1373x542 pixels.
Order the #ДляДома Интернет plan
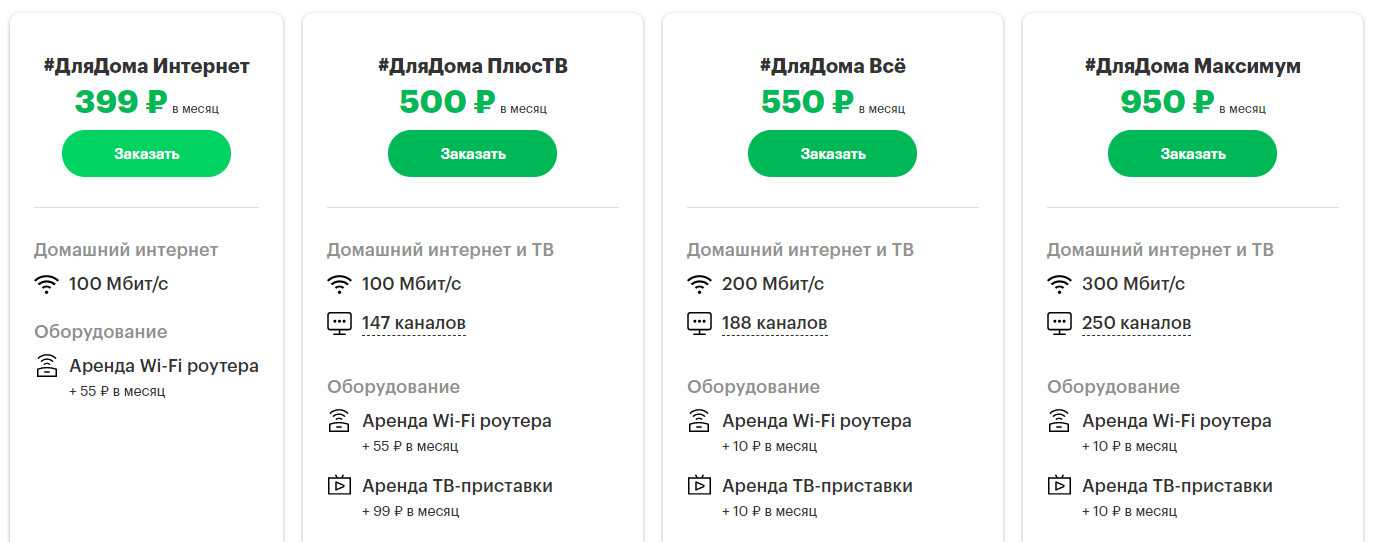[x=146, y=154]
